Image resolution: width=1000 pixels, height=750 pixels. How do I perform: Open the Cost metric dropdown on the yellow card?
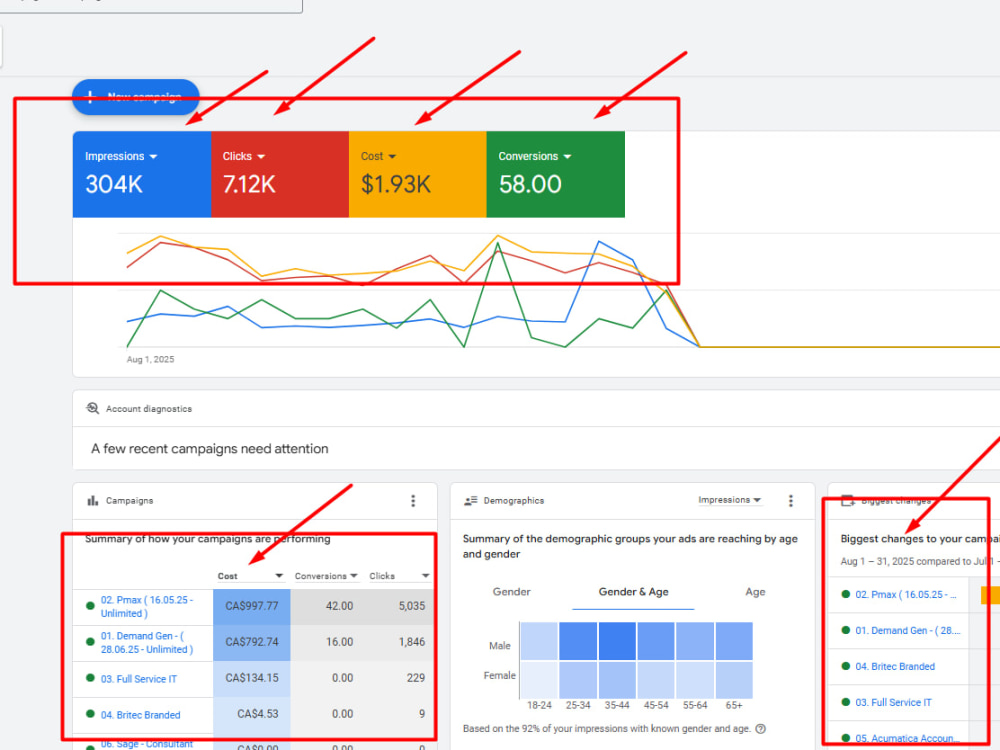tap(378, 156)
